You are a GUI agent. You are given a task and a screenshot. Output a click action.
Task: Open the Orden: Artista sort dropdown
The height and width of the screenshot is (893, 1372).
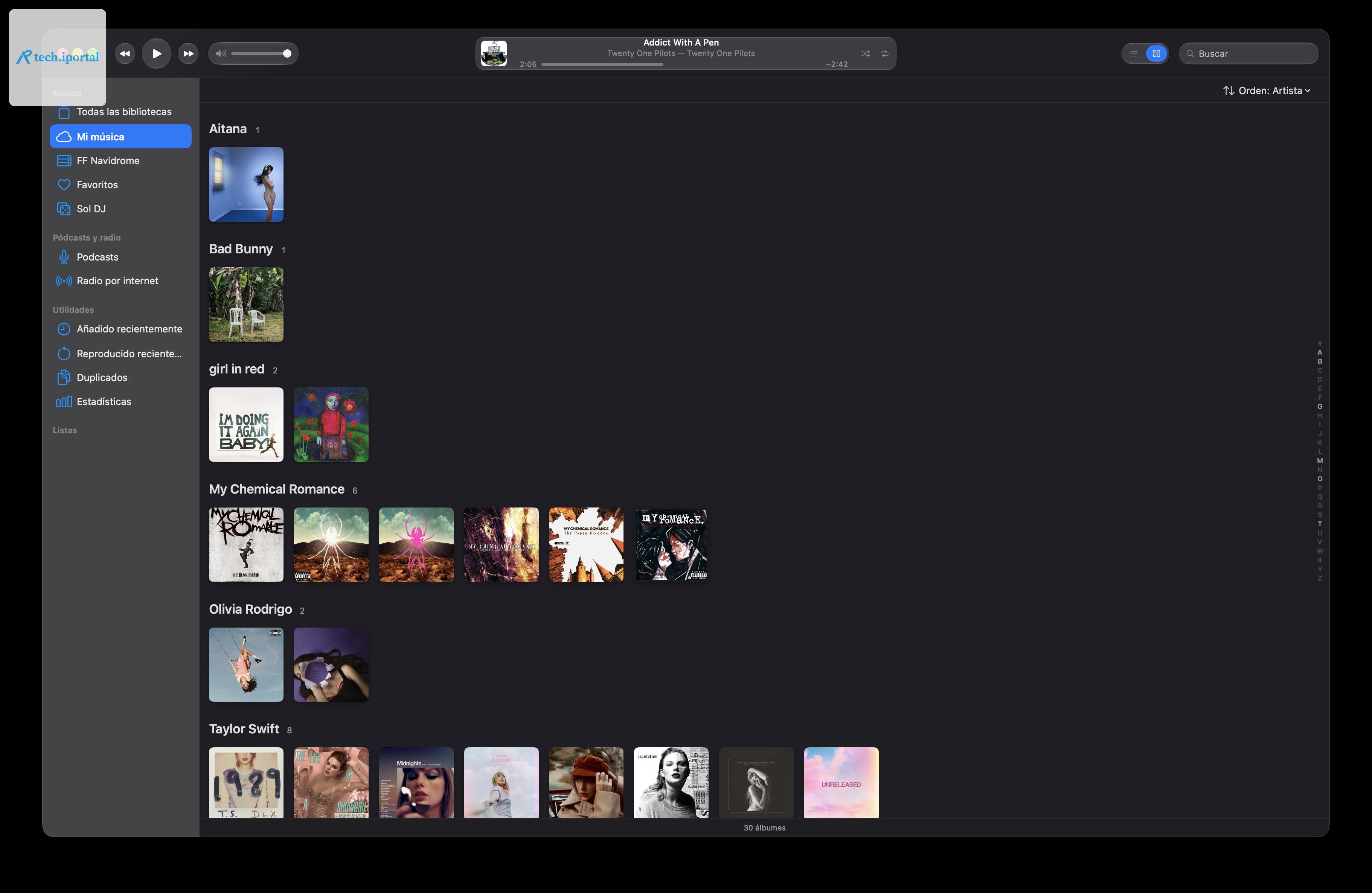1267,90
